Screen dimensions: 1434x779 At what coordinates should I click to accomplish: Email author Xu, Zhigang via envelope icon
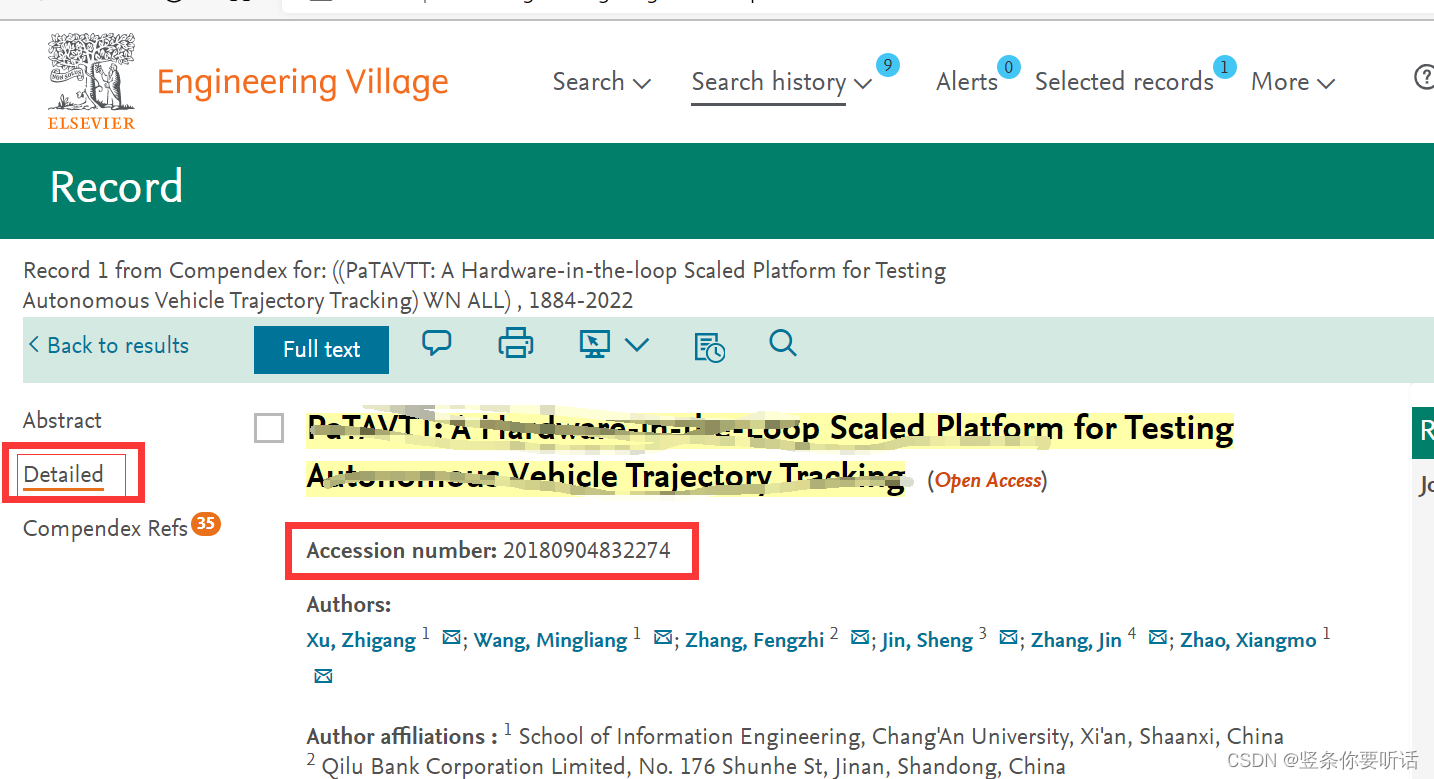pos(452,638)
